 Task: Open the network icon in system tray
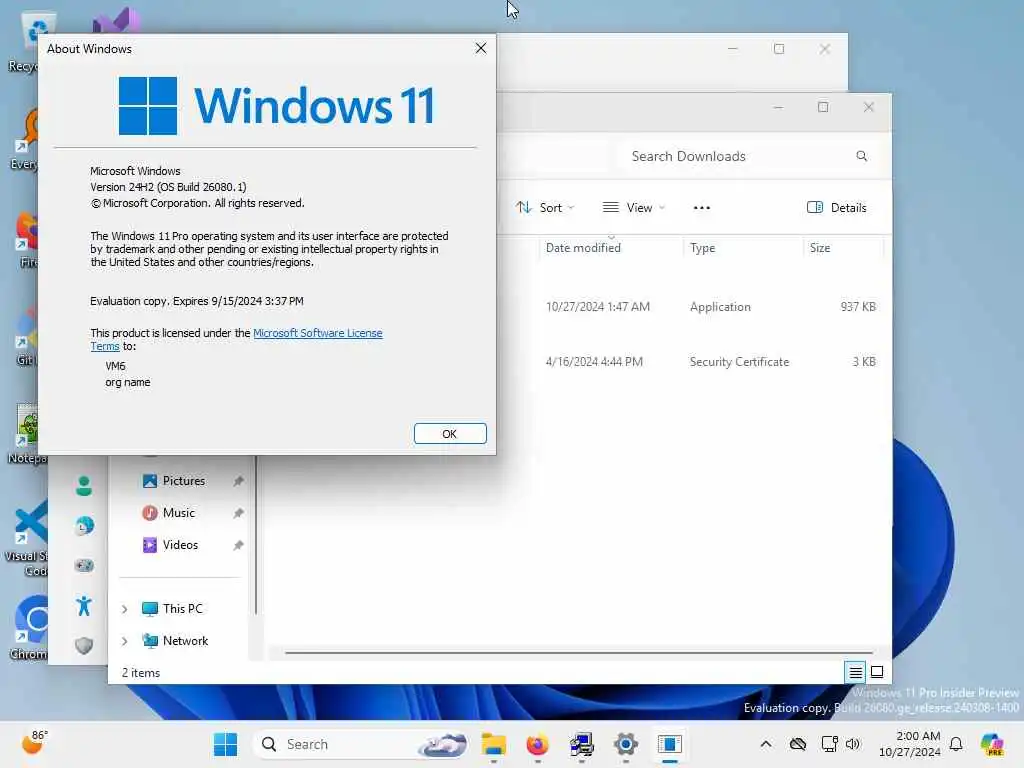tap(829, 744)
